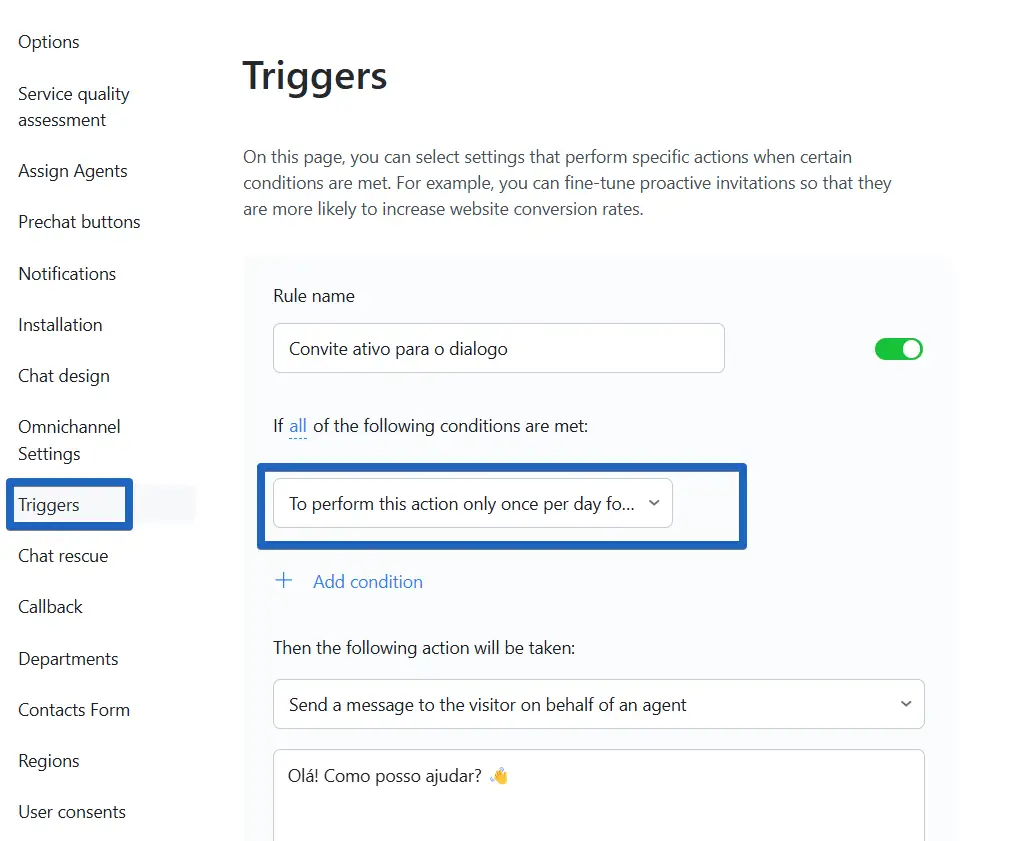
Task: Toggle the rule enabled switch off
Action: (x=898, y=349)
